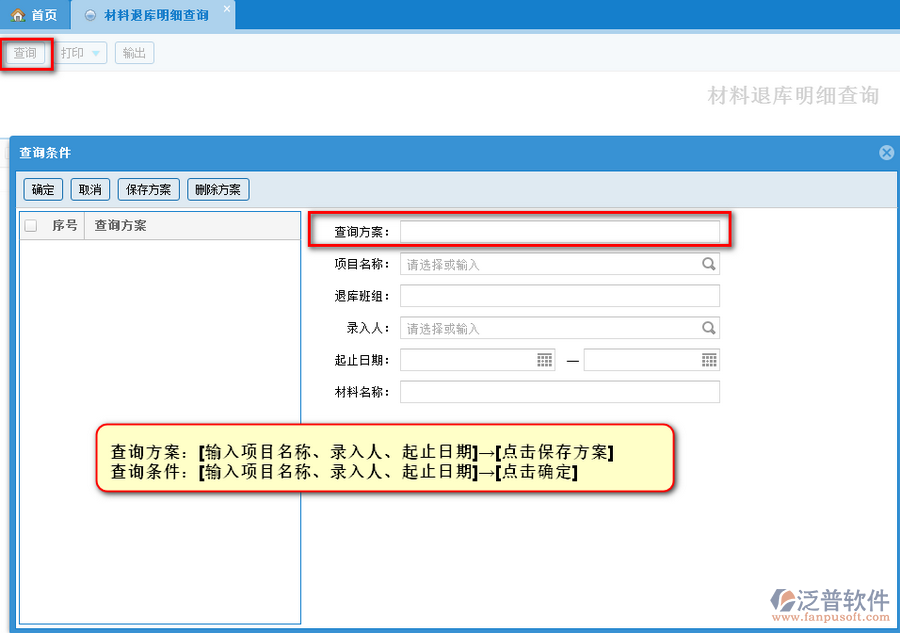Click 确定 in query dialog

pyautogui.click(x=43, y=189)
